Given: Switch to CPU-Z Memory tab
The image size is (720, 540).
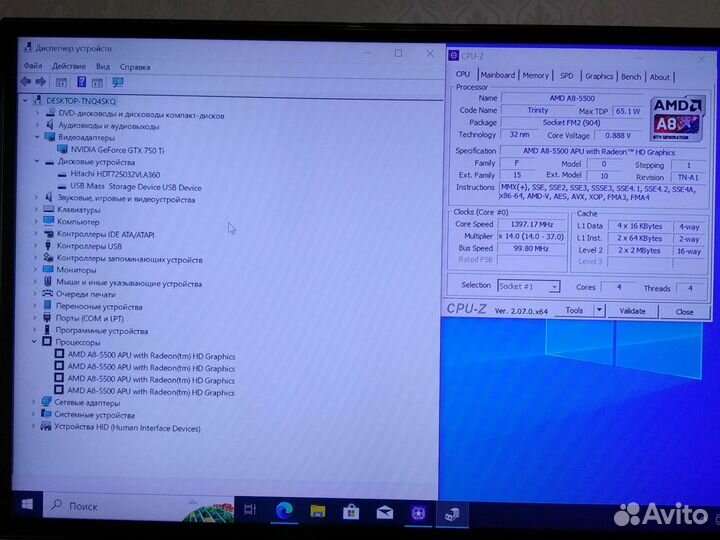Looking at the screenshot, I should click(535, 76).
